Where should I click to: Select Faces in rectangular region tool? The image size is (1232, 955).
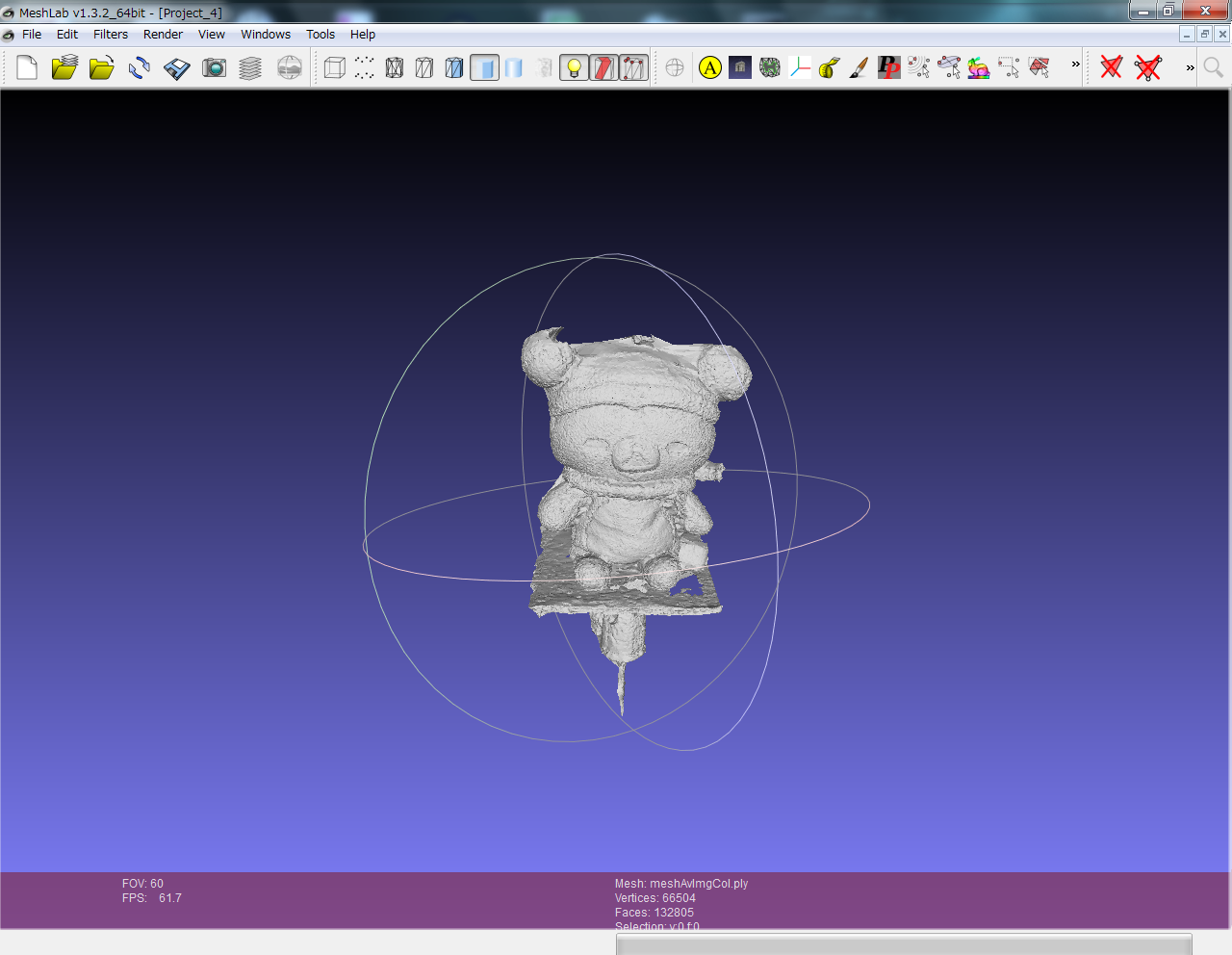pos(1009,67)
